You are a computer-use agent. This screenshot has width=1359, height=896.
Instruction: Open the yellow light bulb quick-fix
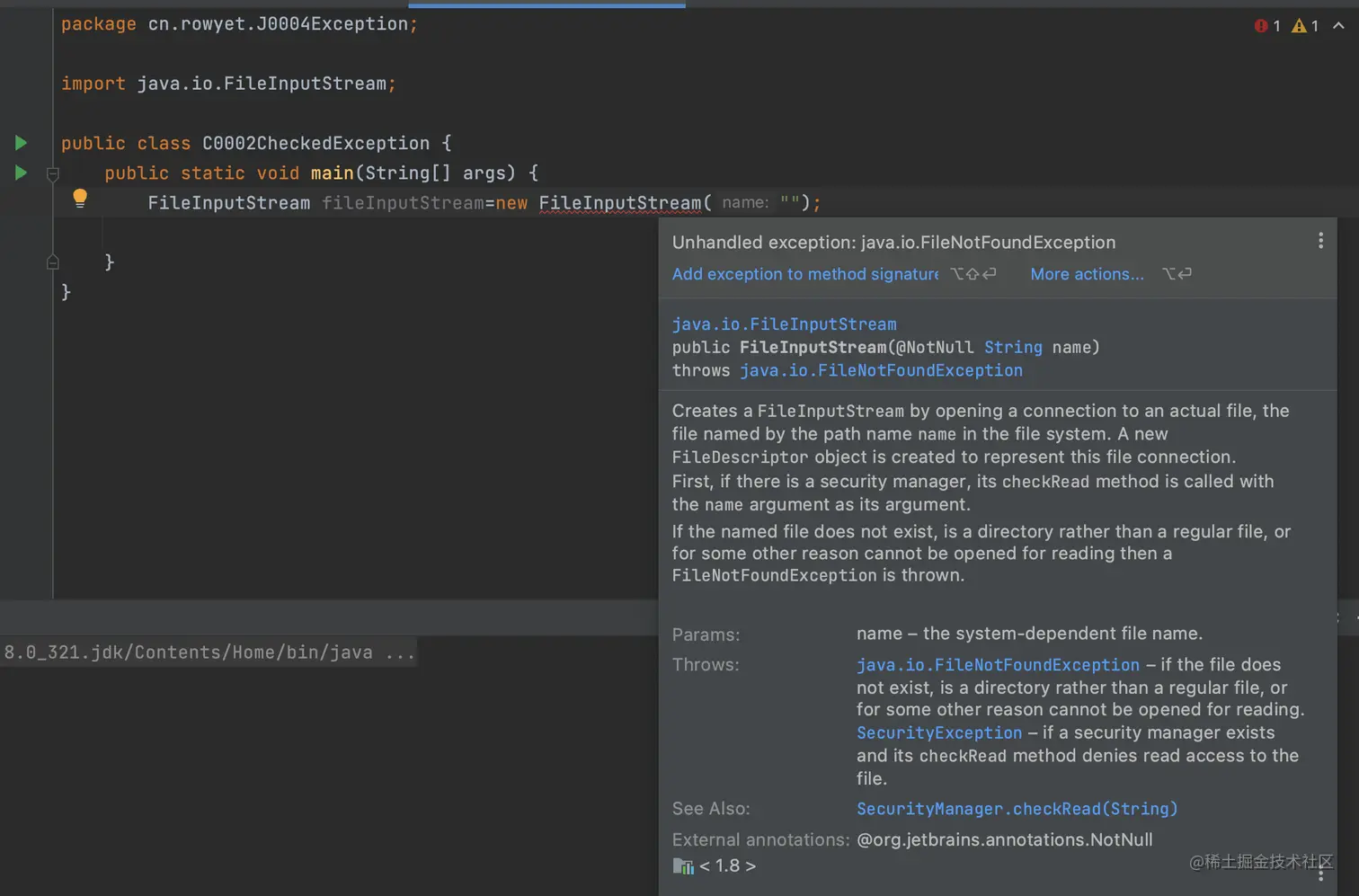click(80, 199)
